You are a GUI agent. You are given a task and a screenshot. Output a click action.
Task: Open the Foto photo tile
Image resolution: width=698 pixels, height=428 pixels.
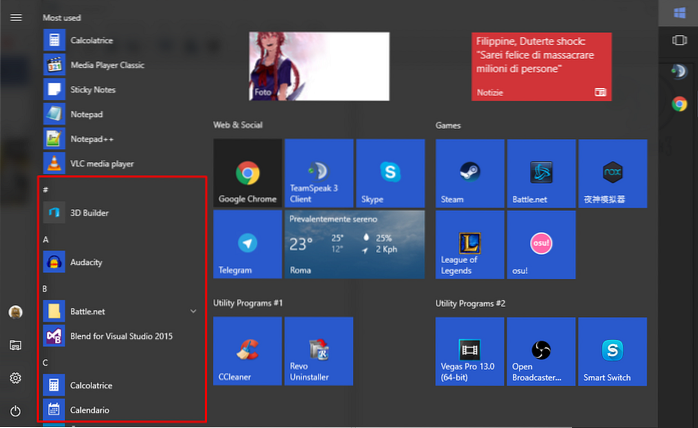[x=318, y=66]
